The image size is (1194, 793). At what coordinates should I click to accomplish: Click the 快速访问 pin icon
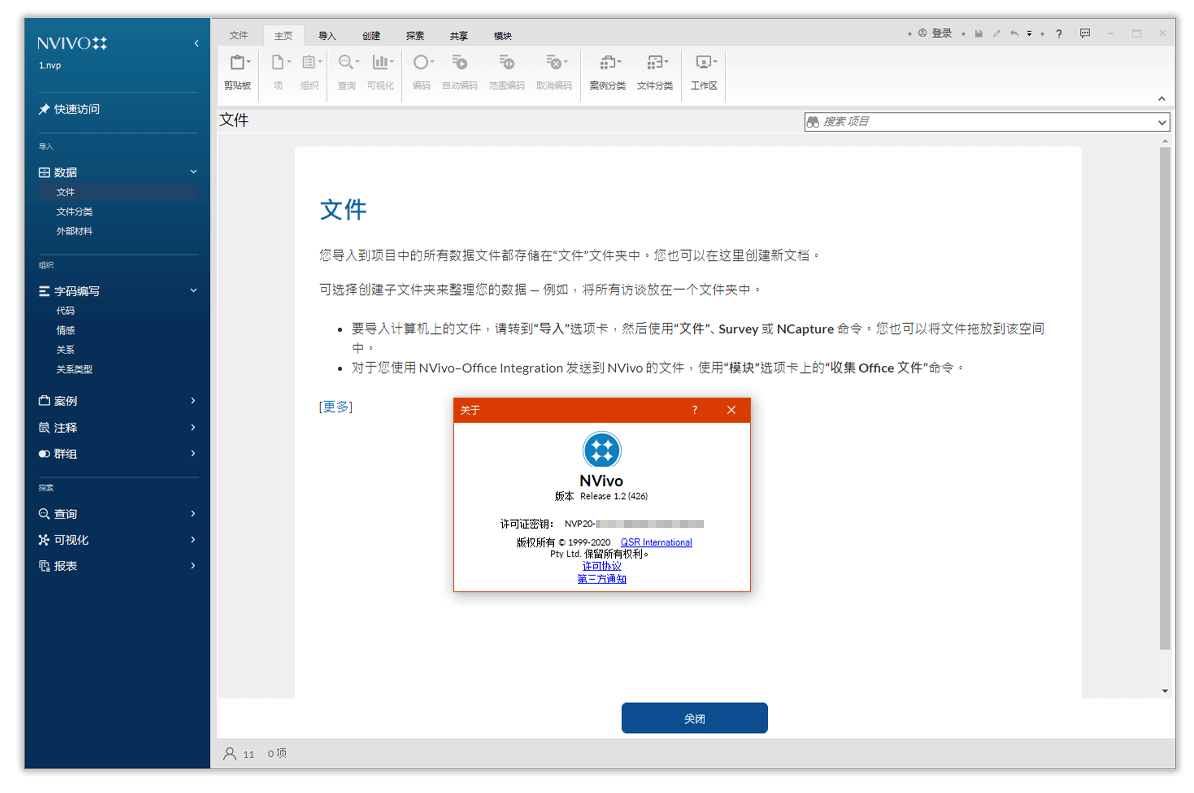(x=44, y=109)
